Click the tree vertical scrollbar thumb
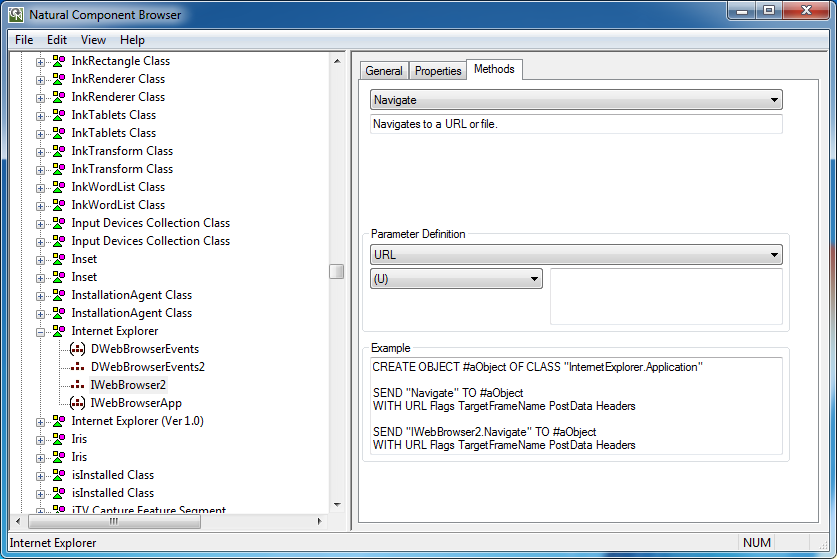Screen dimensions: 837x559 [x=337, y=271]
